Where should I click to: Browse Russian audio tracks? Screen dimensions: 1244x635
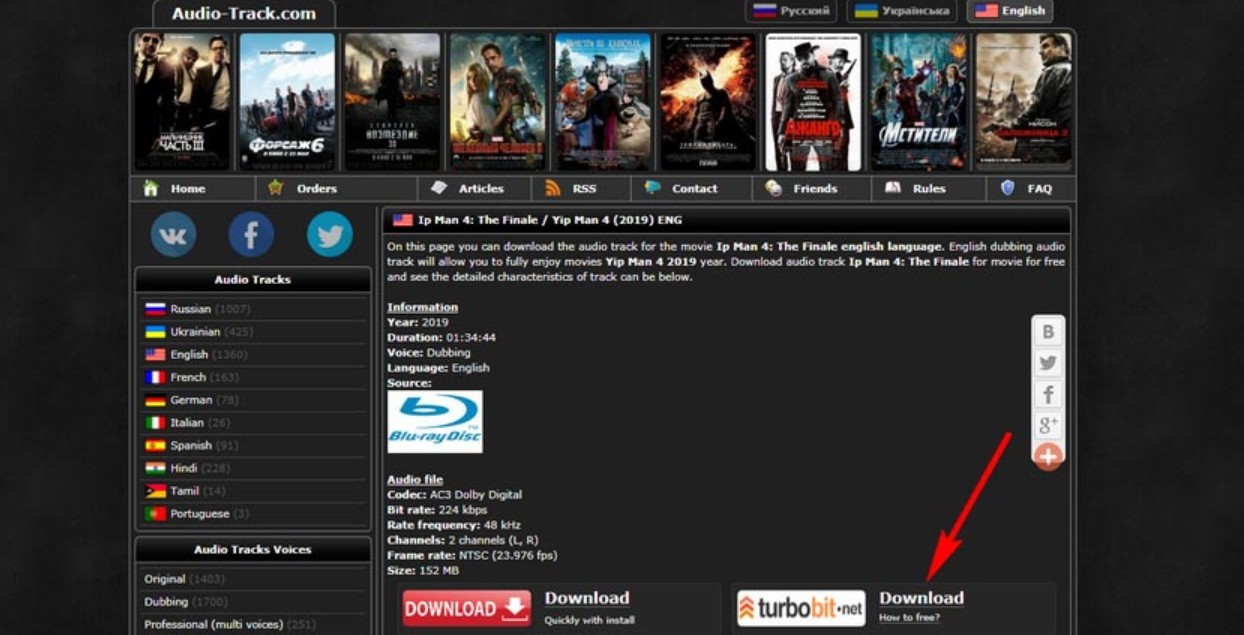click(x=190, y=308)
